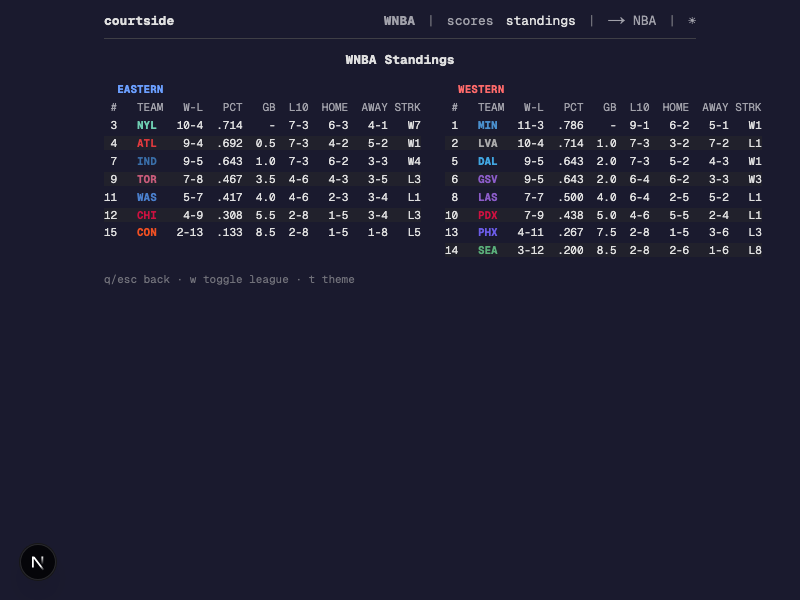The height and width of the screenshot is (600, 800).
Task: Click IND's W4 streak
Action: point(414,161)
